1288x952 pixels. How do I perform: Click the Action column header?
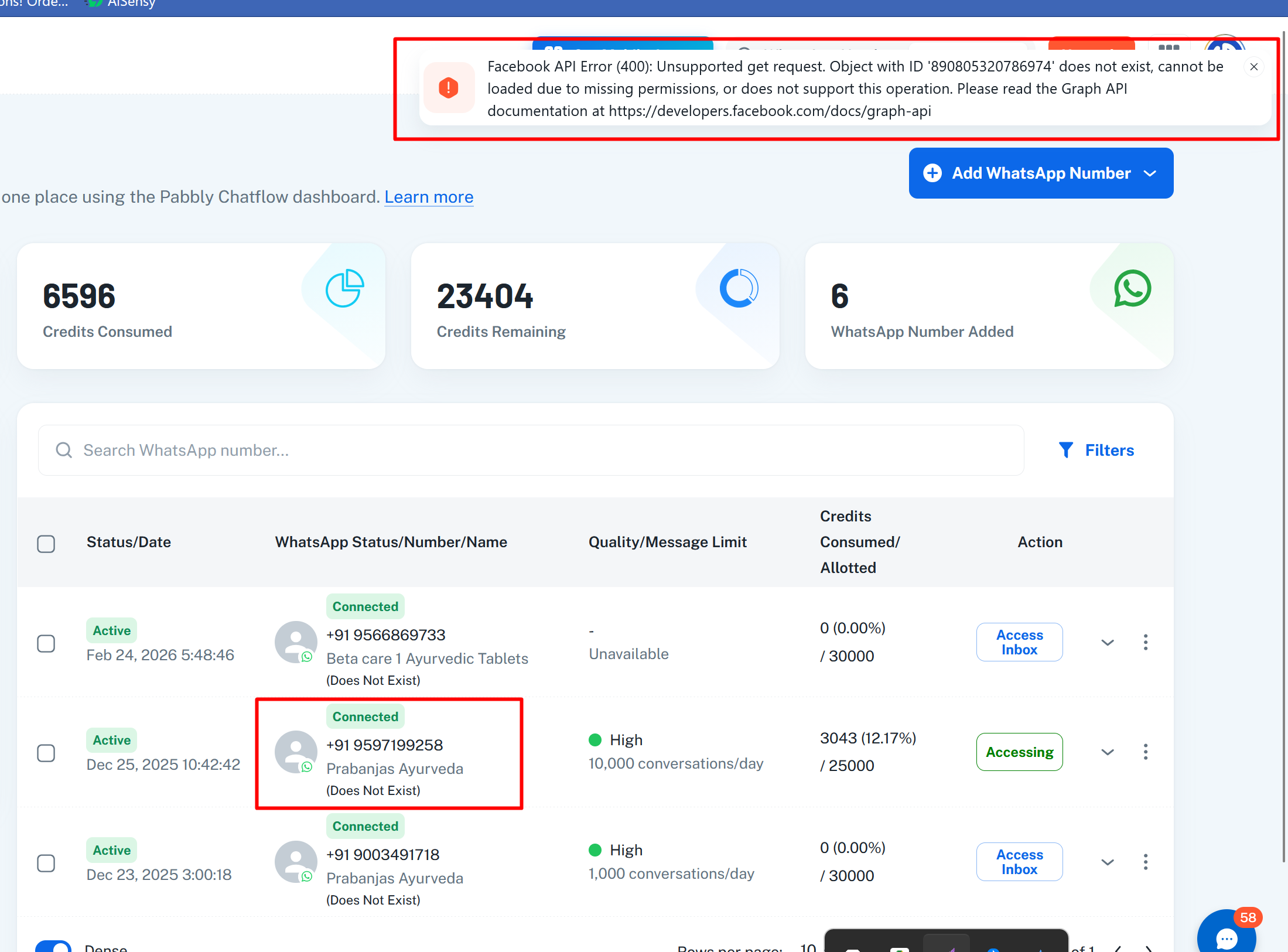1040,542
